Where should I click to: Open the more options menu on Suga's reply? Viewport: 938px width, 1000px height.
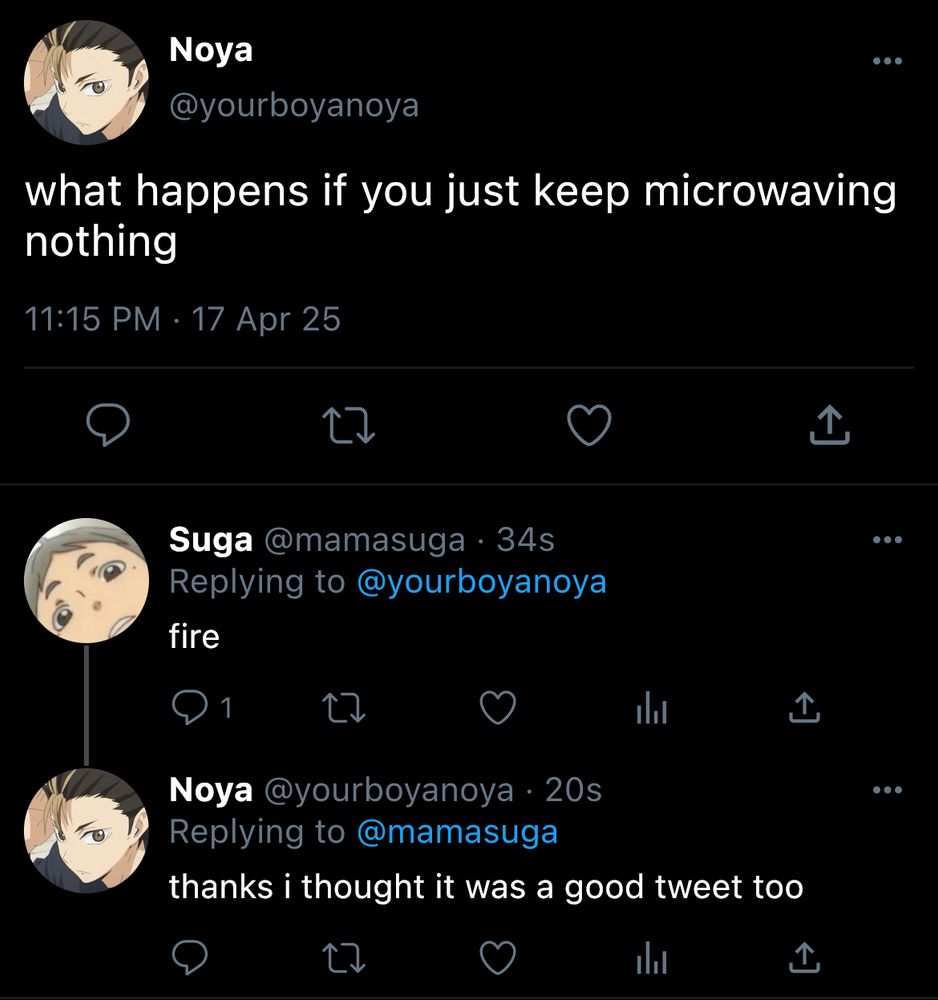click(x=886, y=538)
